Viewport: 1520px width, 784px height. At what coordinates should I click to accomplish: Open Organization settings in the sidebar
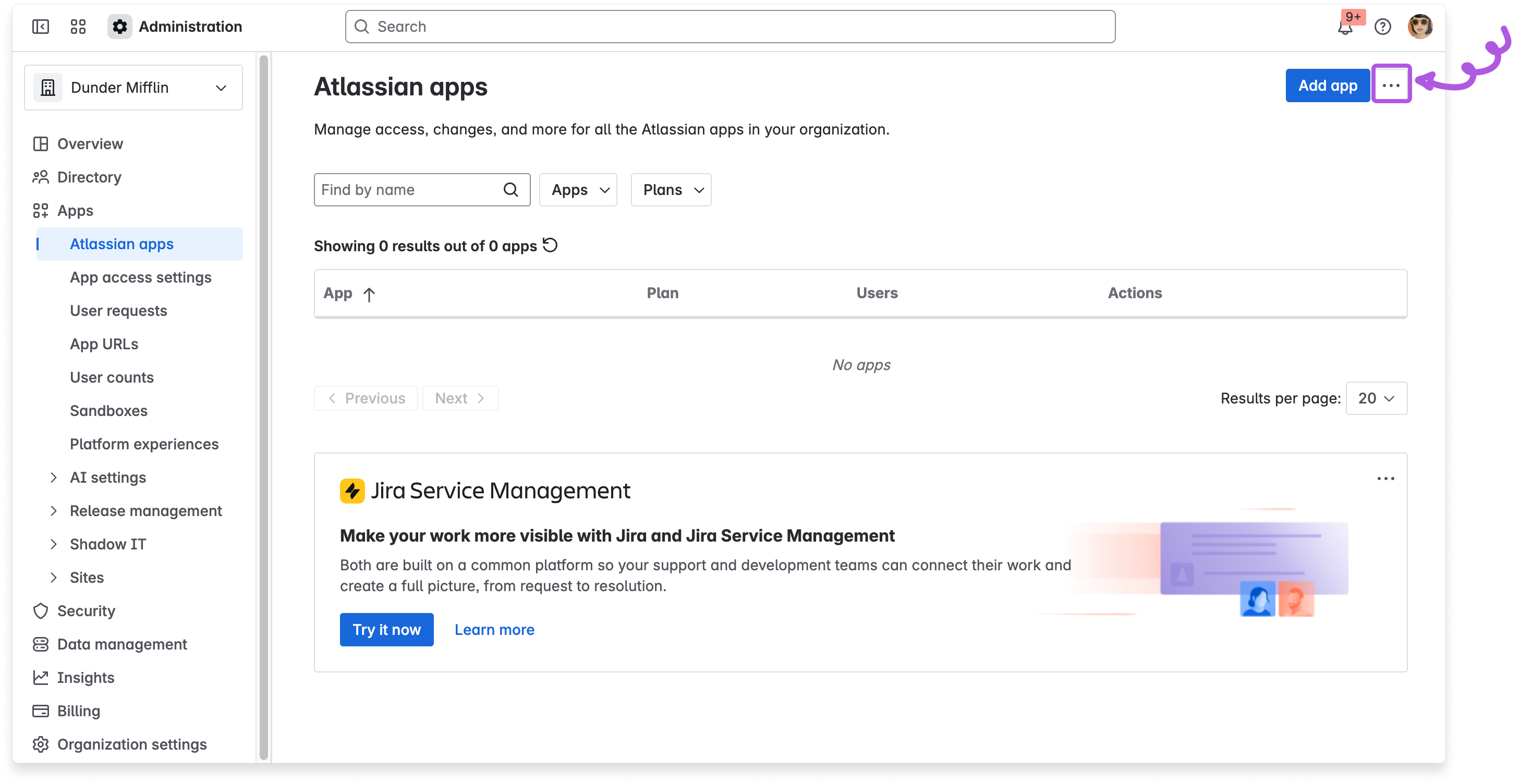(x=133, y=744)
